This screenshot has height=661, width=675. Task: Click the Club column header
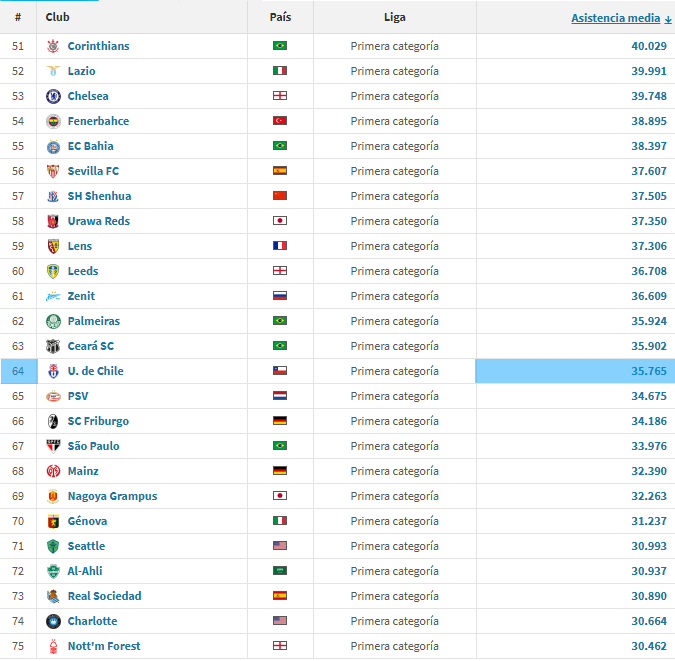(57, 17)
